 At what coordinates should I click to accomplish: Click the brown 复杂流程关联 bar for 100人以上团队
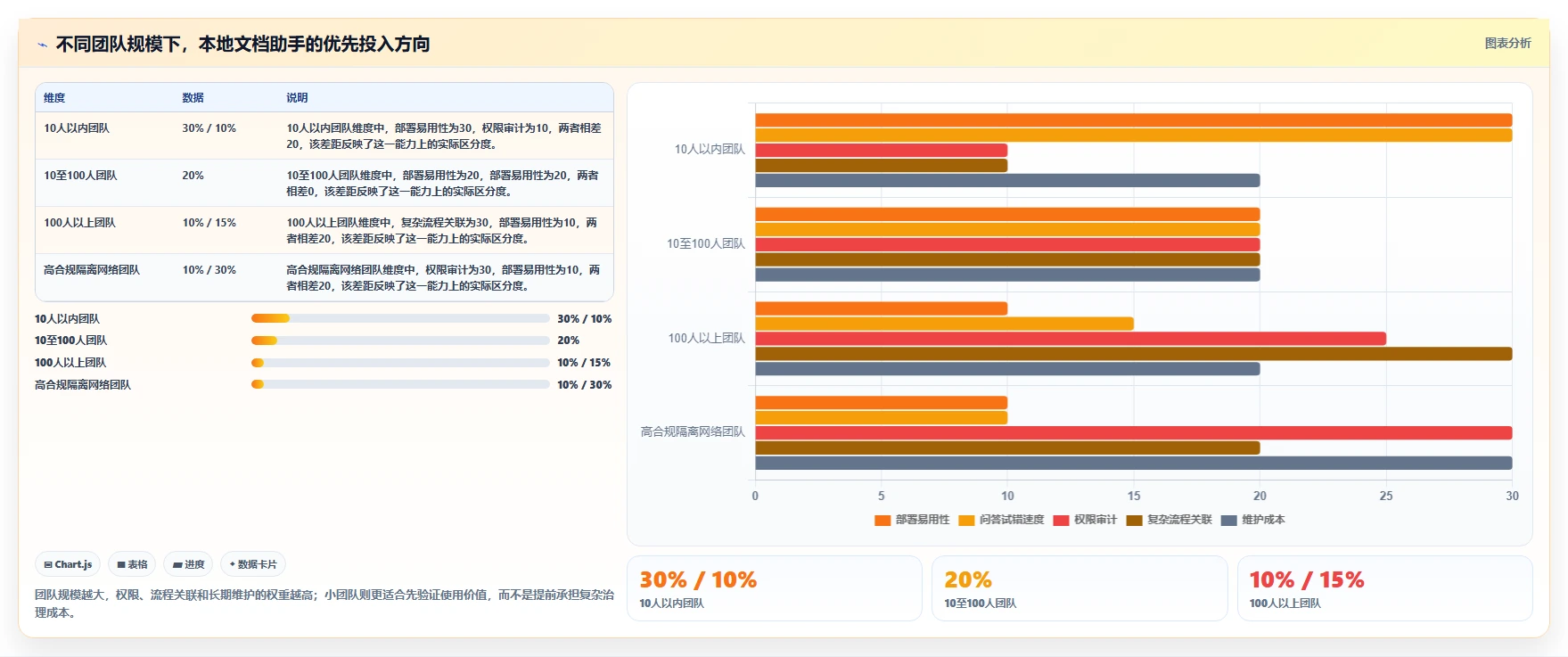pyautogui.click(x=1133, y=354)
